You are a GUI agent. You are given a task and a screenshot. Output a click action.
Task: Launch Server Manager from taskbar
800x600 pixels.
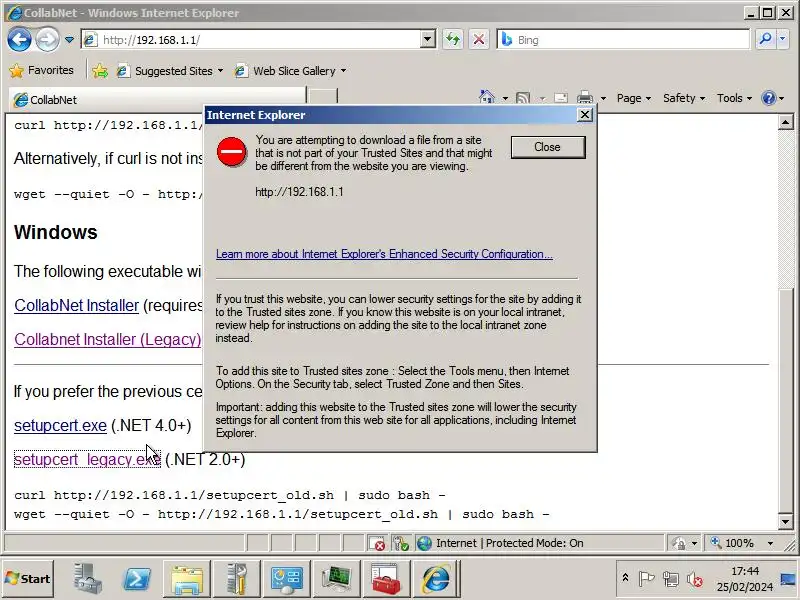coord(88,579)
